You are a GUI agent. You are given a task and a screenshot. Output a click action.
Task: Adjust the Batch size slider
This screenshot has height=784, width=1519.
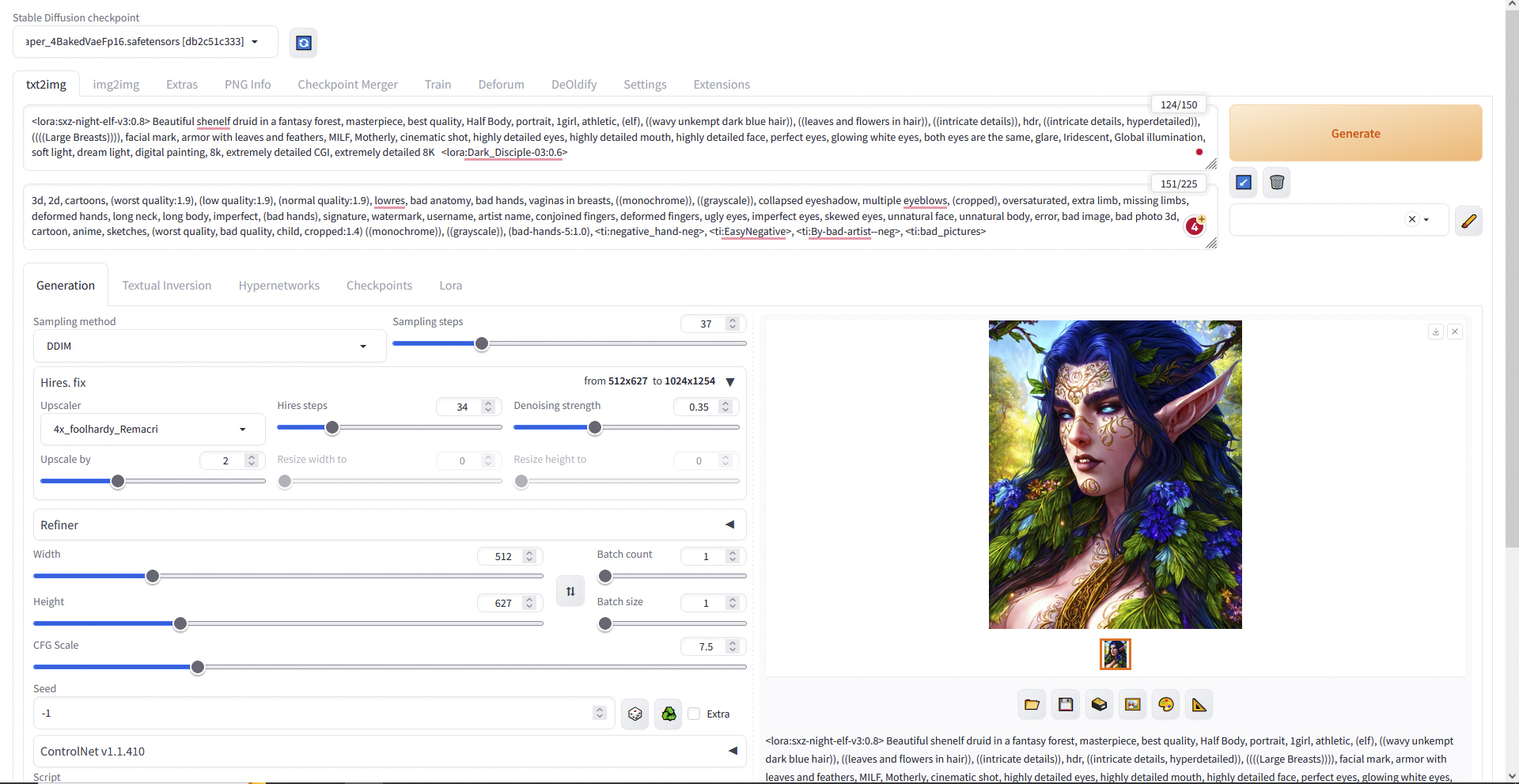[672, 623]
